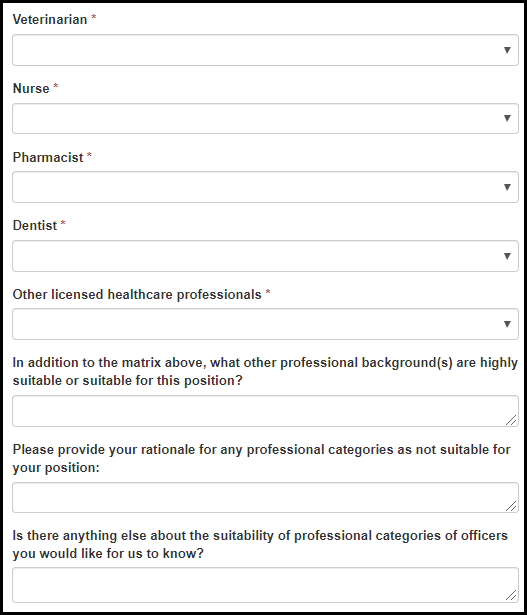Click arrow icon in Other licensed professionals field

click(x=507, y=324)
